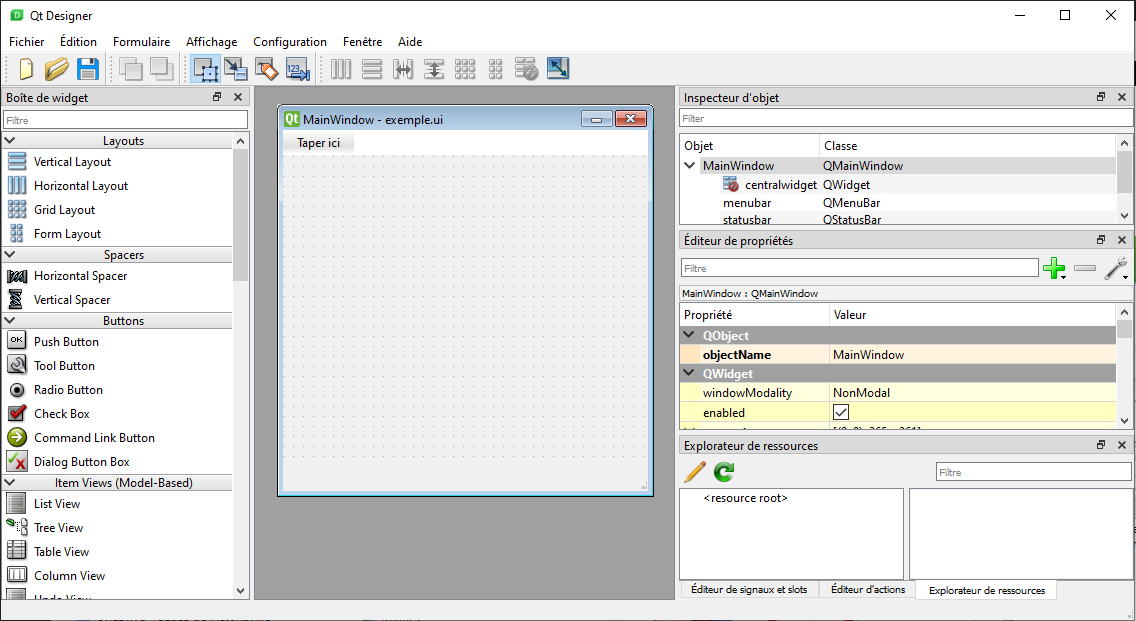Reload resources with green refresh icon

(x=724, y=472)
